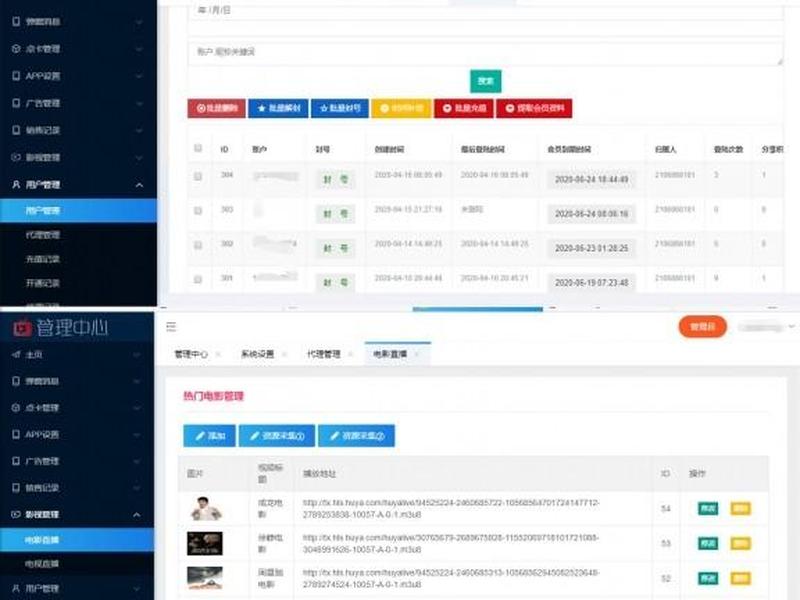The image size is (800, 600).
Task: Click the thumbnail image for movie ID 54
Action: [x=205, y=509]
